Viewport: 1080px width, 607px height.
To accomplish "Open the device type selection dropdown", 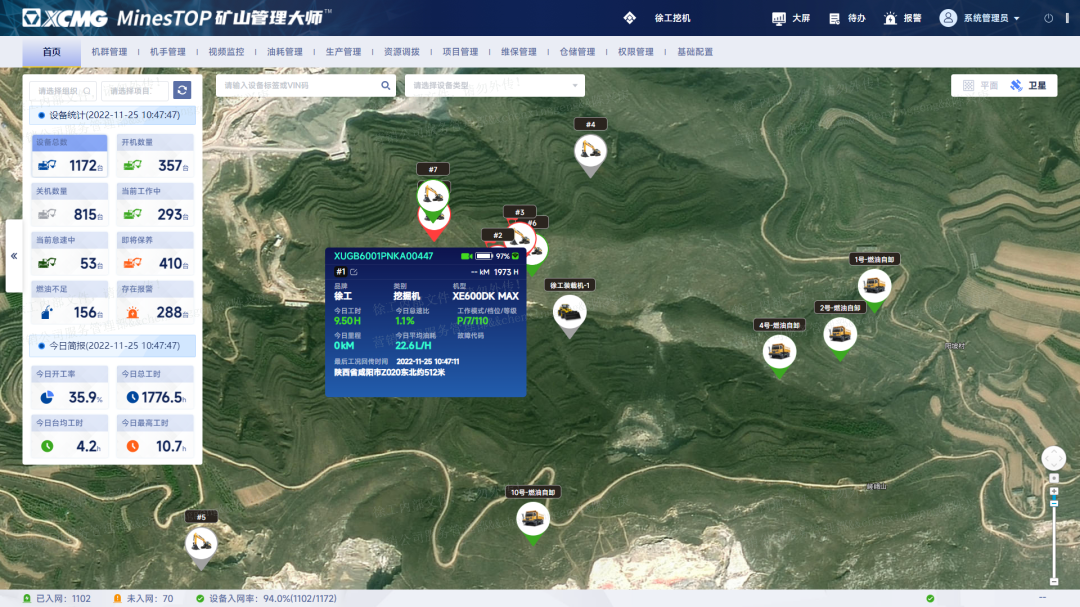I will point(494,86).
